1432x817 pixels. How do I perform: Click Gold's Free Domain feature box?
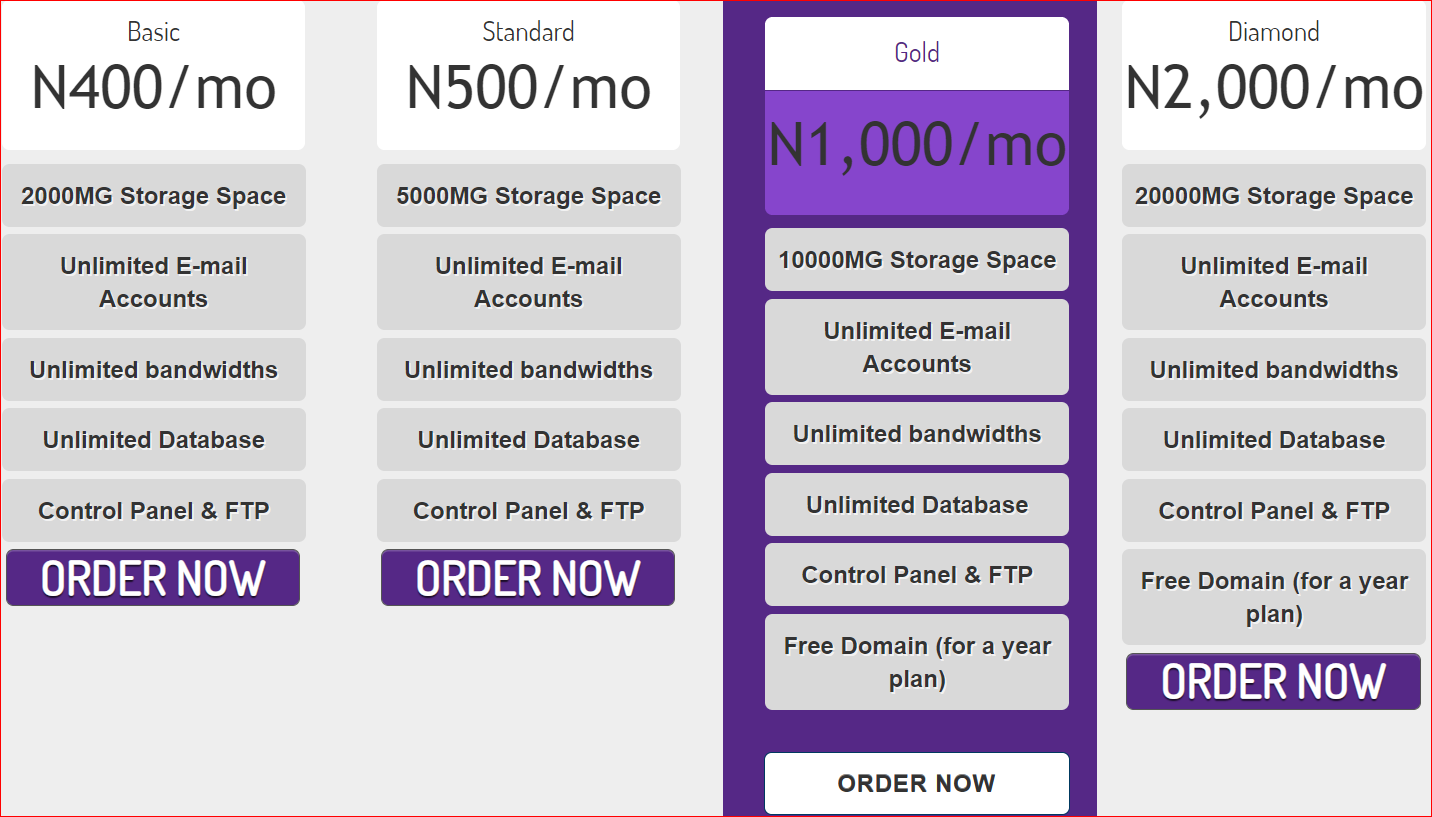[916, 662]
